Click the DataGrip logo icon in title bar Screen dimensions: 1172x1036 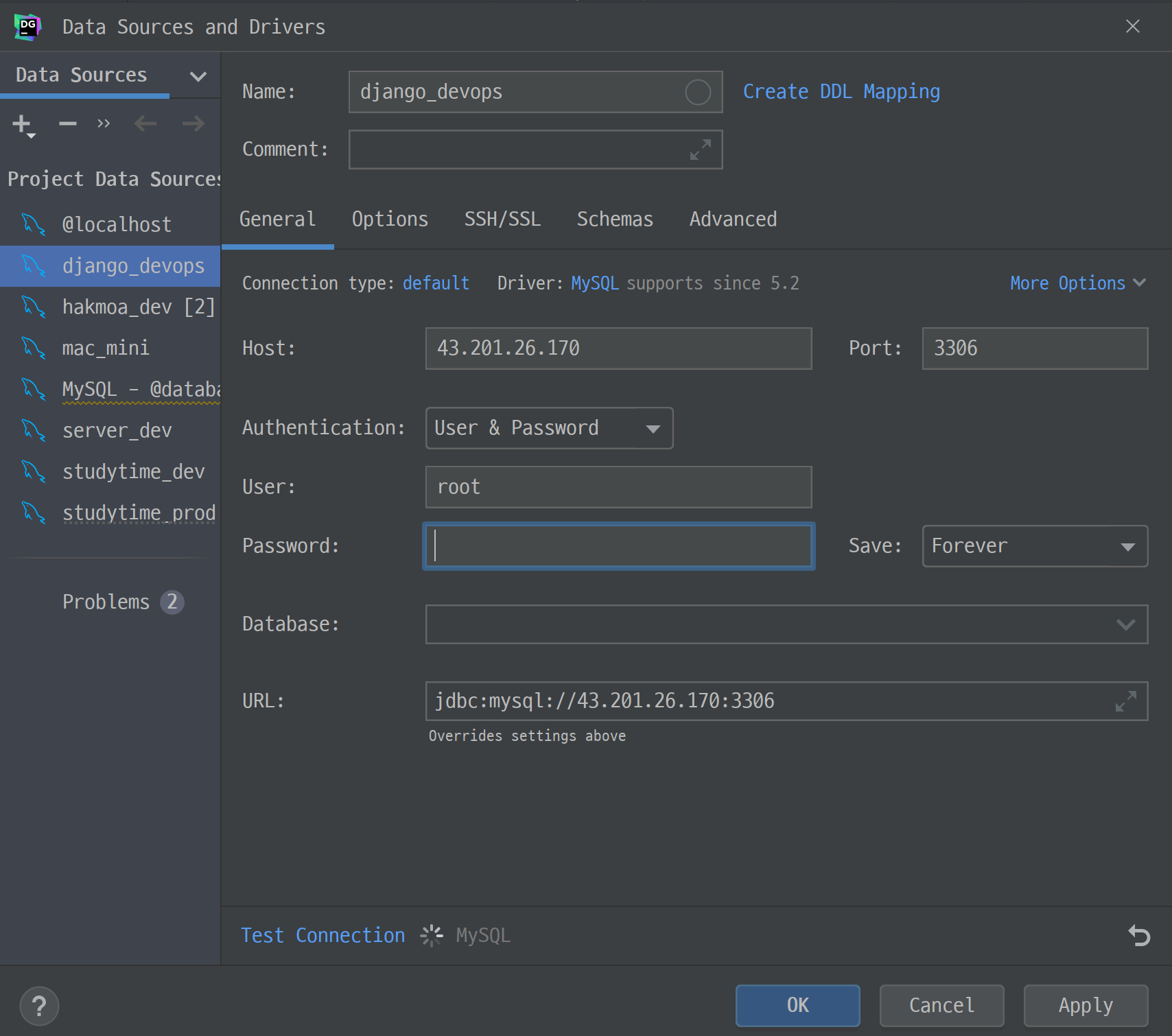(28, 27)
